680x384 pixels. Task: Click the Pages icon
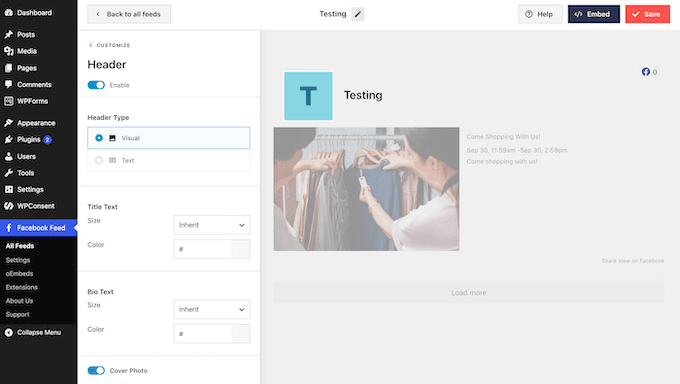9,68
